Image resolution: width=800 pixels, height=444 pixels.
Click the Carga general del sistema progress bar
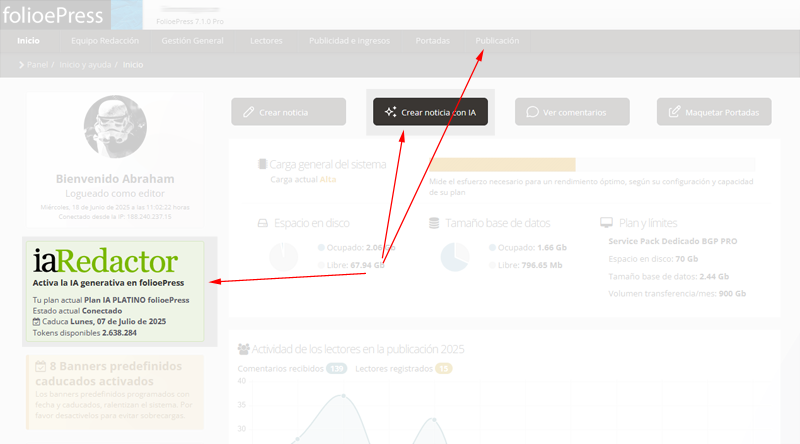pos(592,164)
